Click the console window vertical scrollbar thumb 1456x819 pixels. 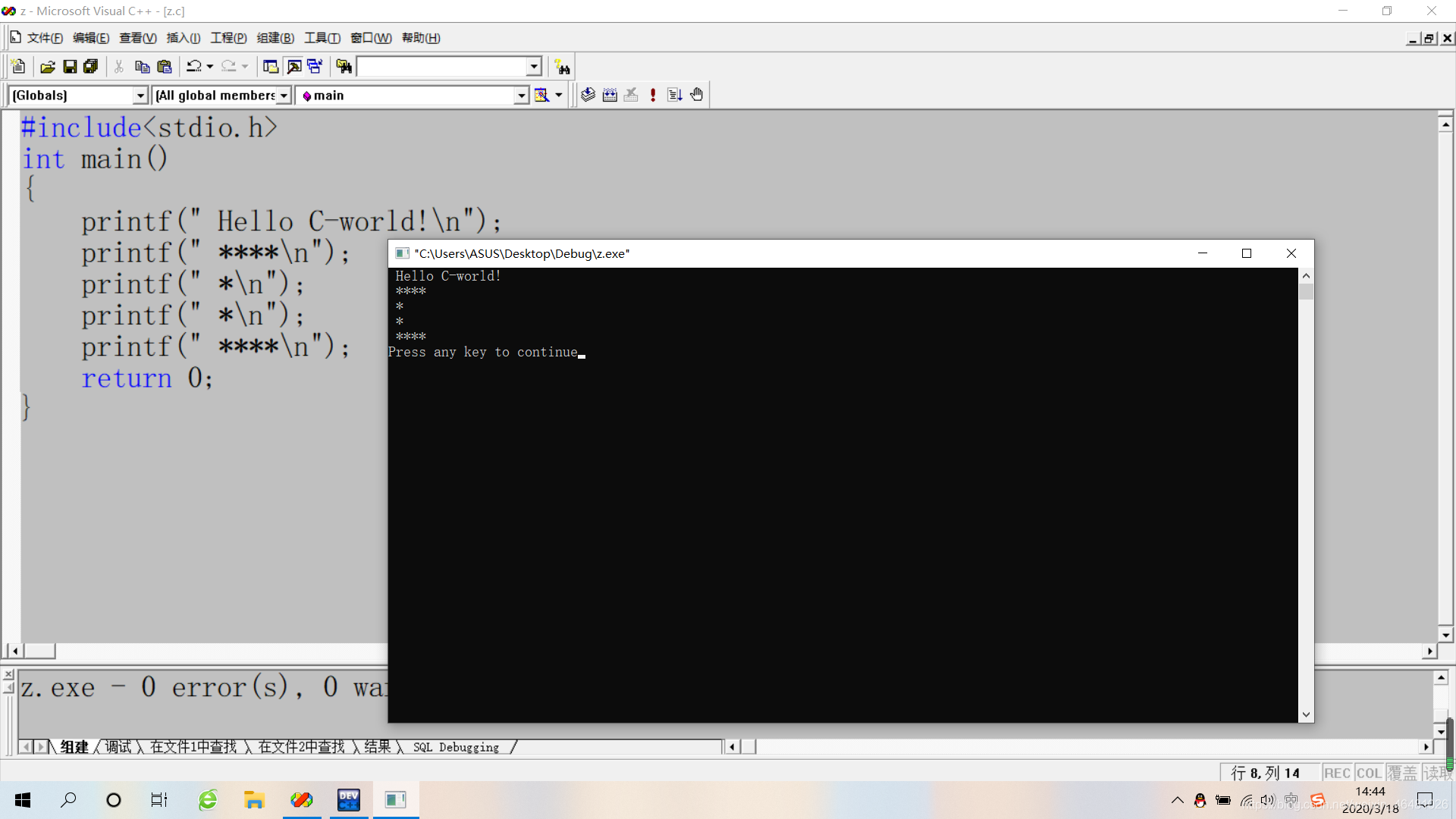pos(1305,292)
